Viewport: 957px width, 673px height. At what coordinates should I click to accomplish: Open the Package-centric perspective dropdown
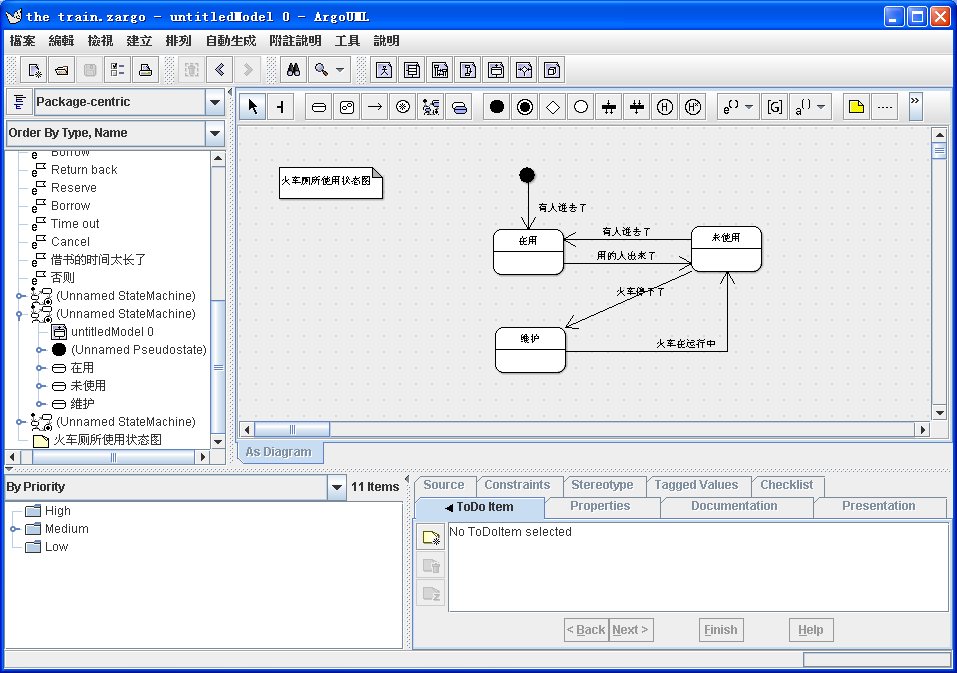coord(215,102)
